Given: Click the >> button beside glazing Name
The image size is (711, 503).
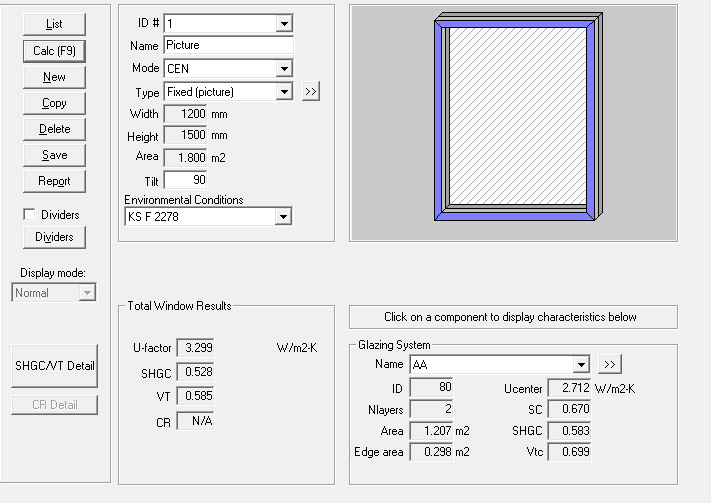Looking at the screenshot, I should pyautogui.click(x=611, y=365).
